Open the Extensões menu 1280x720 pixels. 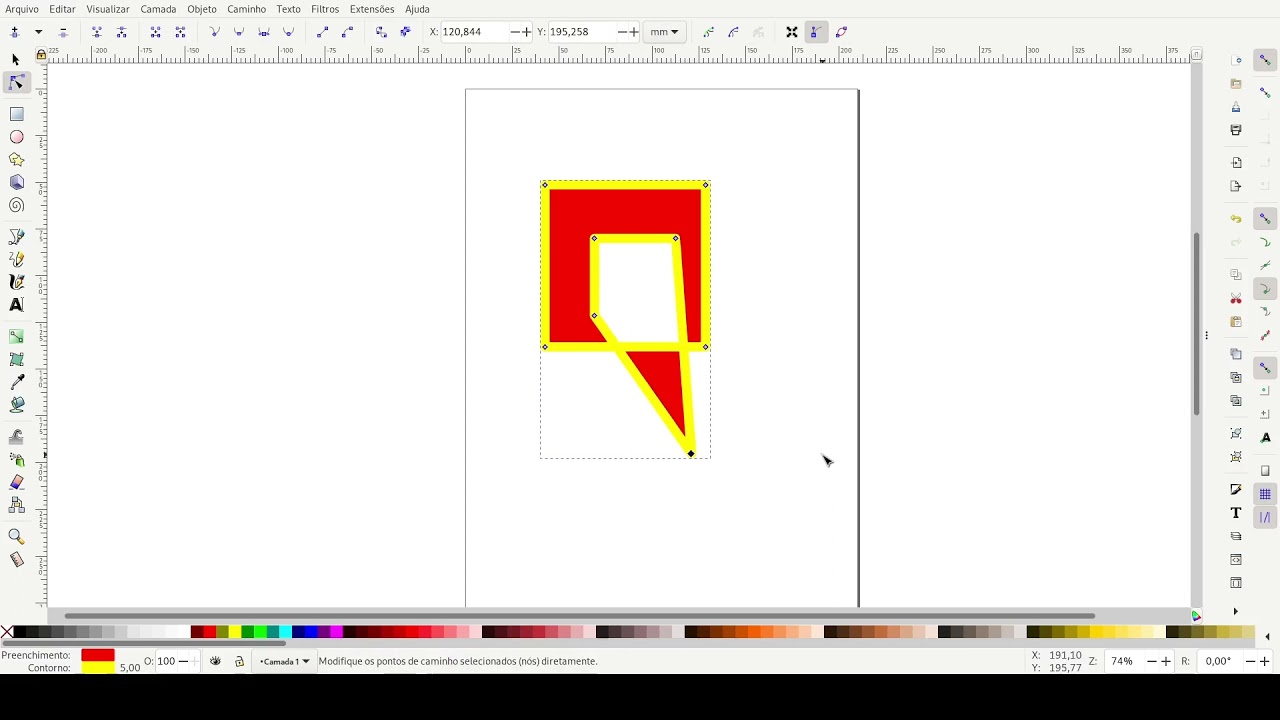[x=372, y=9]
